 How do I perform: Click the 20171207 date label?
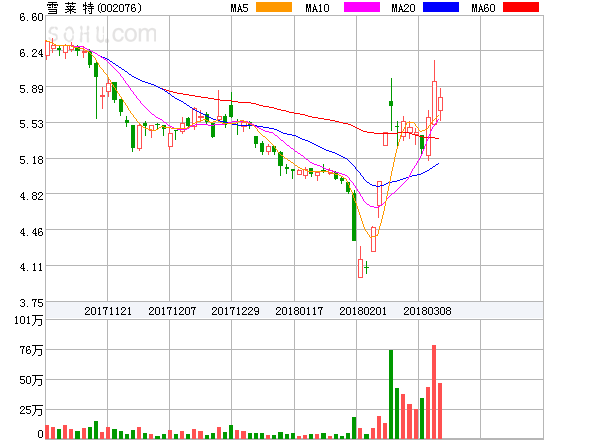coord(172,311)
